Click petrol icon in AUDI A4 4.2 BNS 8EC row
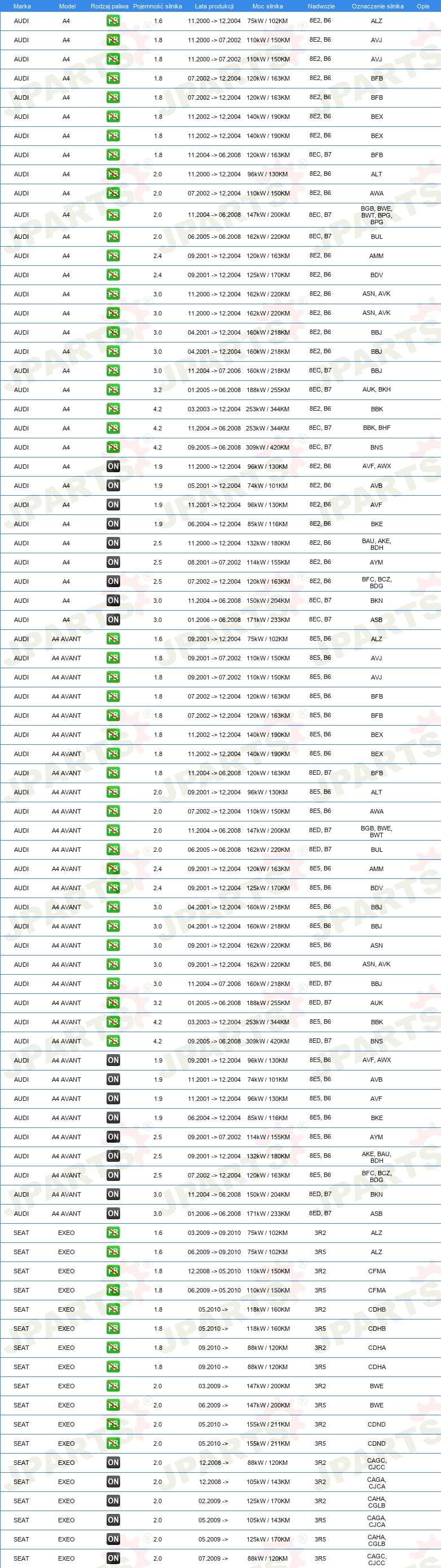Screen dimensions: 441x1568 tap(113, 447)
